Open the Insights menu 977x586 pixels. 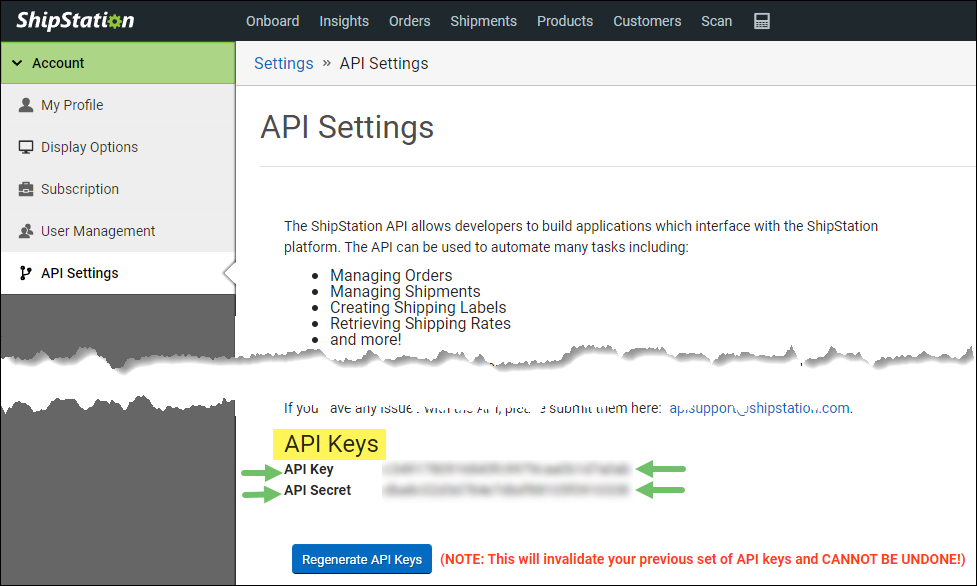click(x=344, y=21)
